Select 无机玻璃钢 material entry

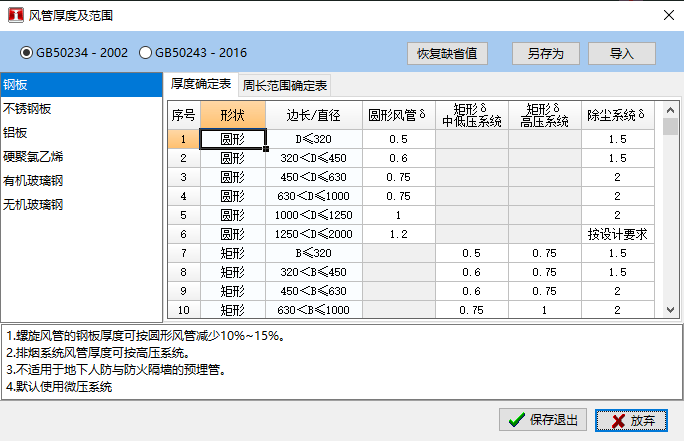click(34, 205)
